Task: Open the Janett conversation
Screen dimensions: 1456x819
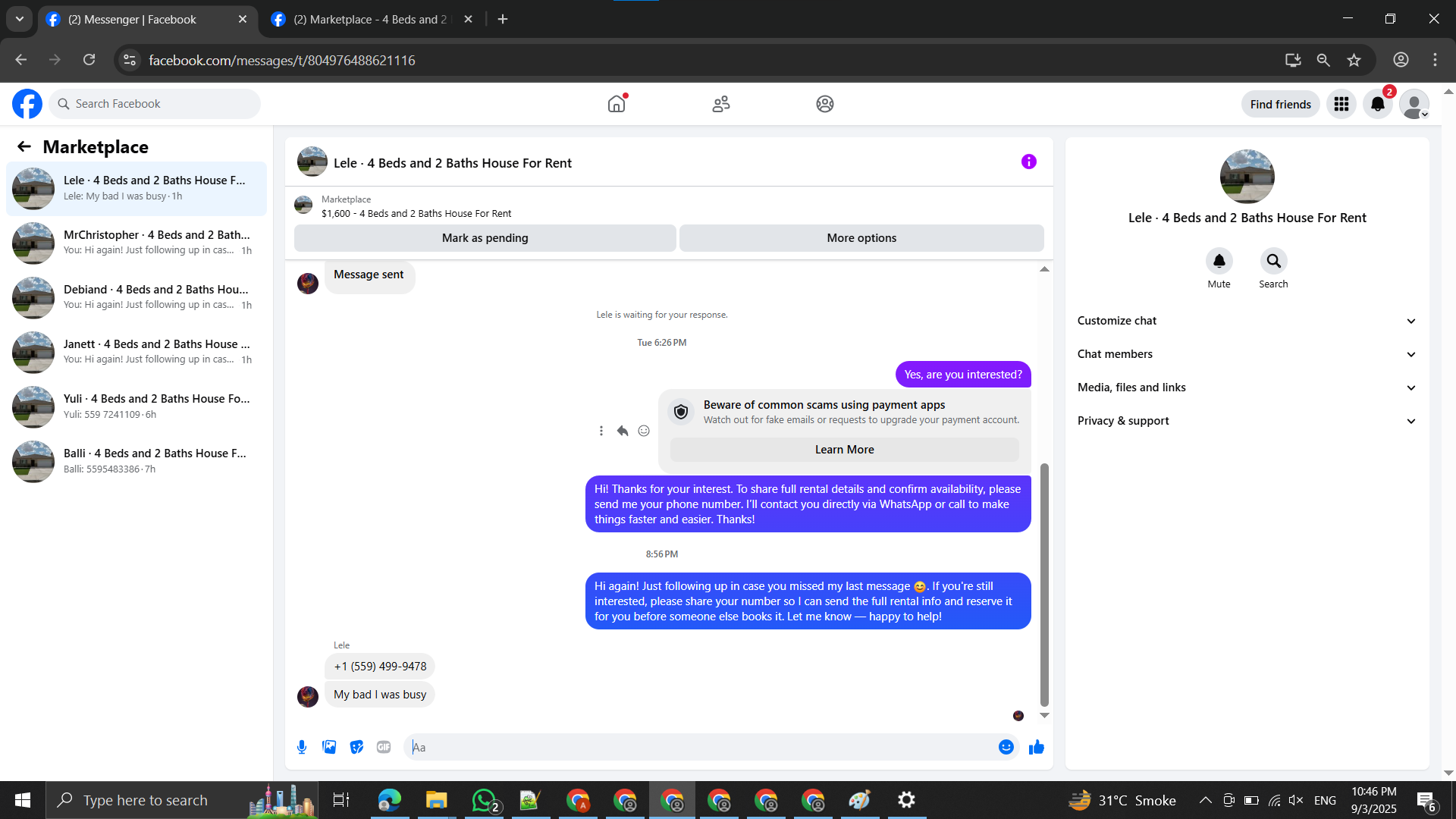Action: [x=136, y=352]
